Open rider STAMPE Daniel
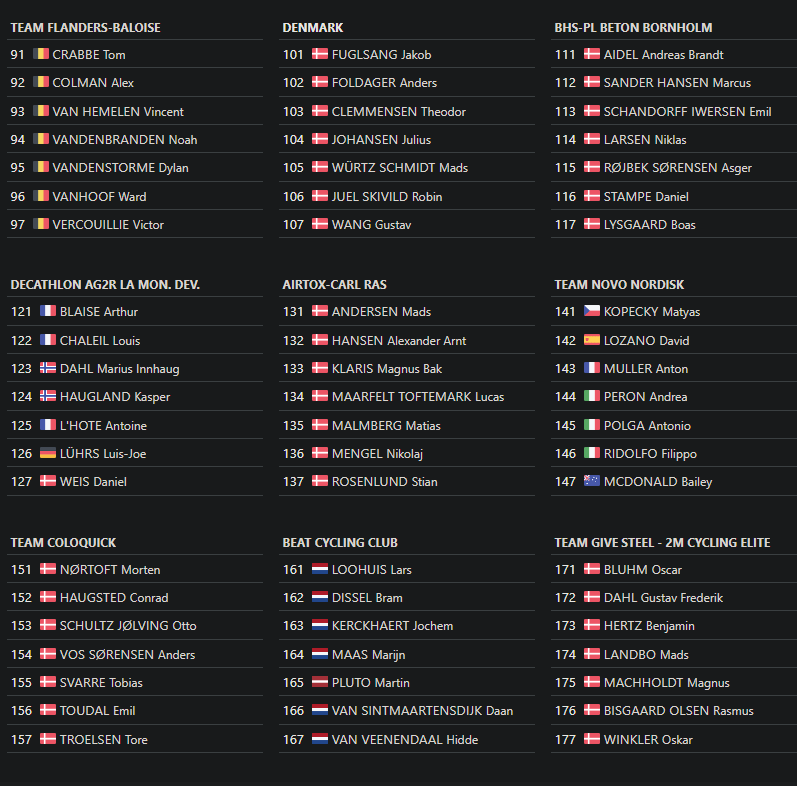 (x=646, y=197)
